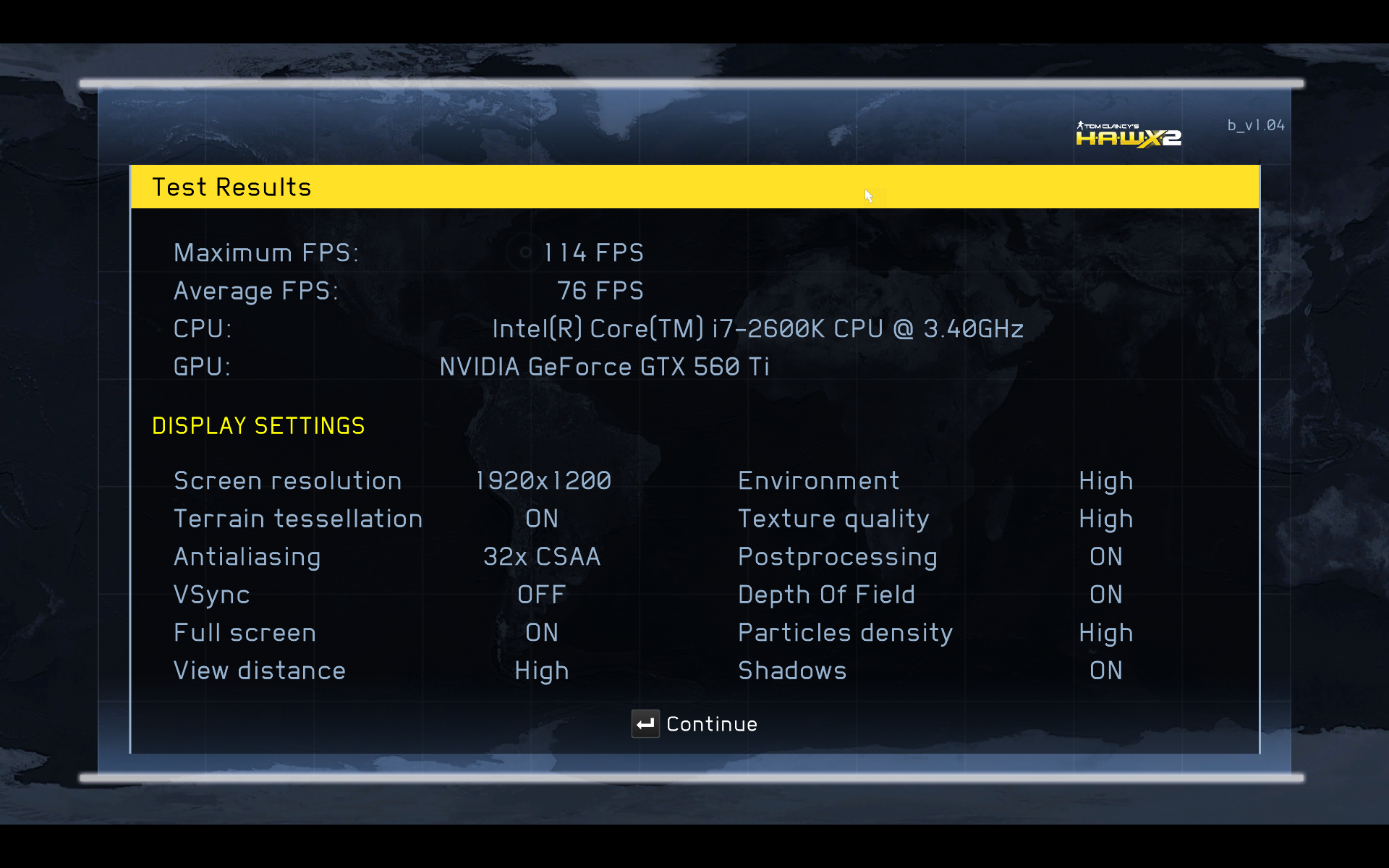Viewport: 1389px width, 868px height.
Task: Click the 'VSync' label
Action: [x=211, y=595]
